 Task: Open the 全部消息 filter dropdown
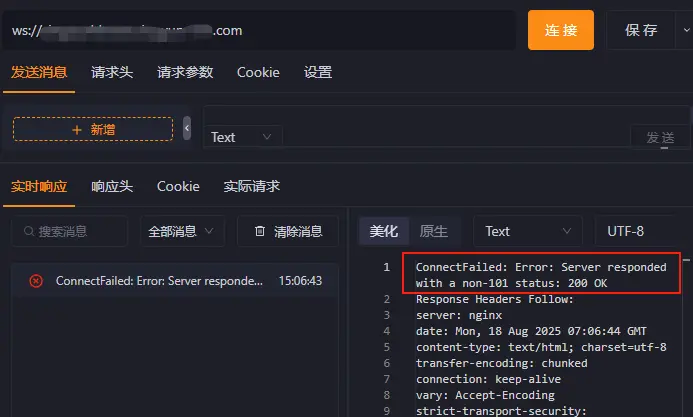(182, 231)
